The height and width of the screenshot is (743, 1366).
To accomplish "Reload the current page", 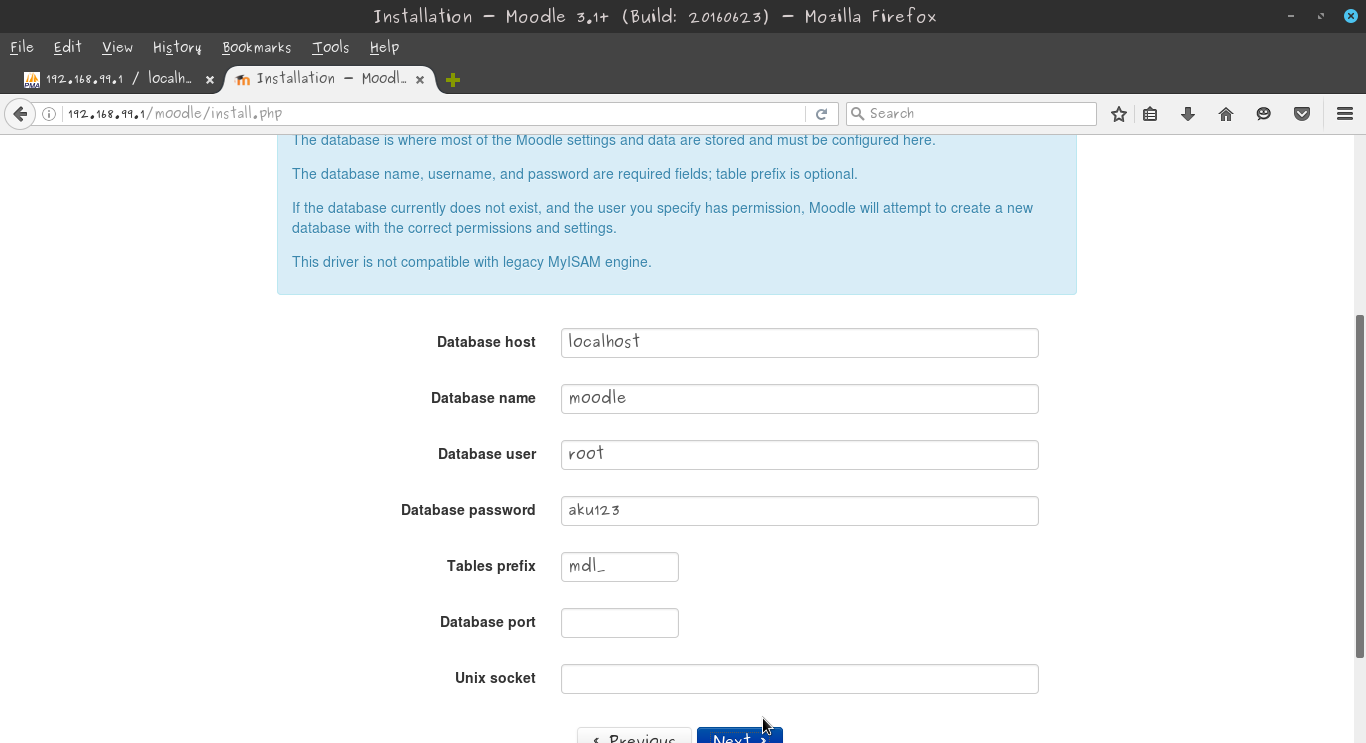I will point(822,114).
